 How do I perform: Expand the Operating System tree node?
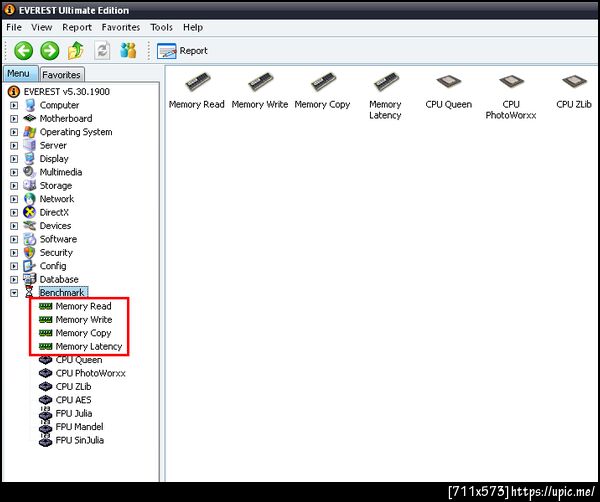[x=14, y=132]
